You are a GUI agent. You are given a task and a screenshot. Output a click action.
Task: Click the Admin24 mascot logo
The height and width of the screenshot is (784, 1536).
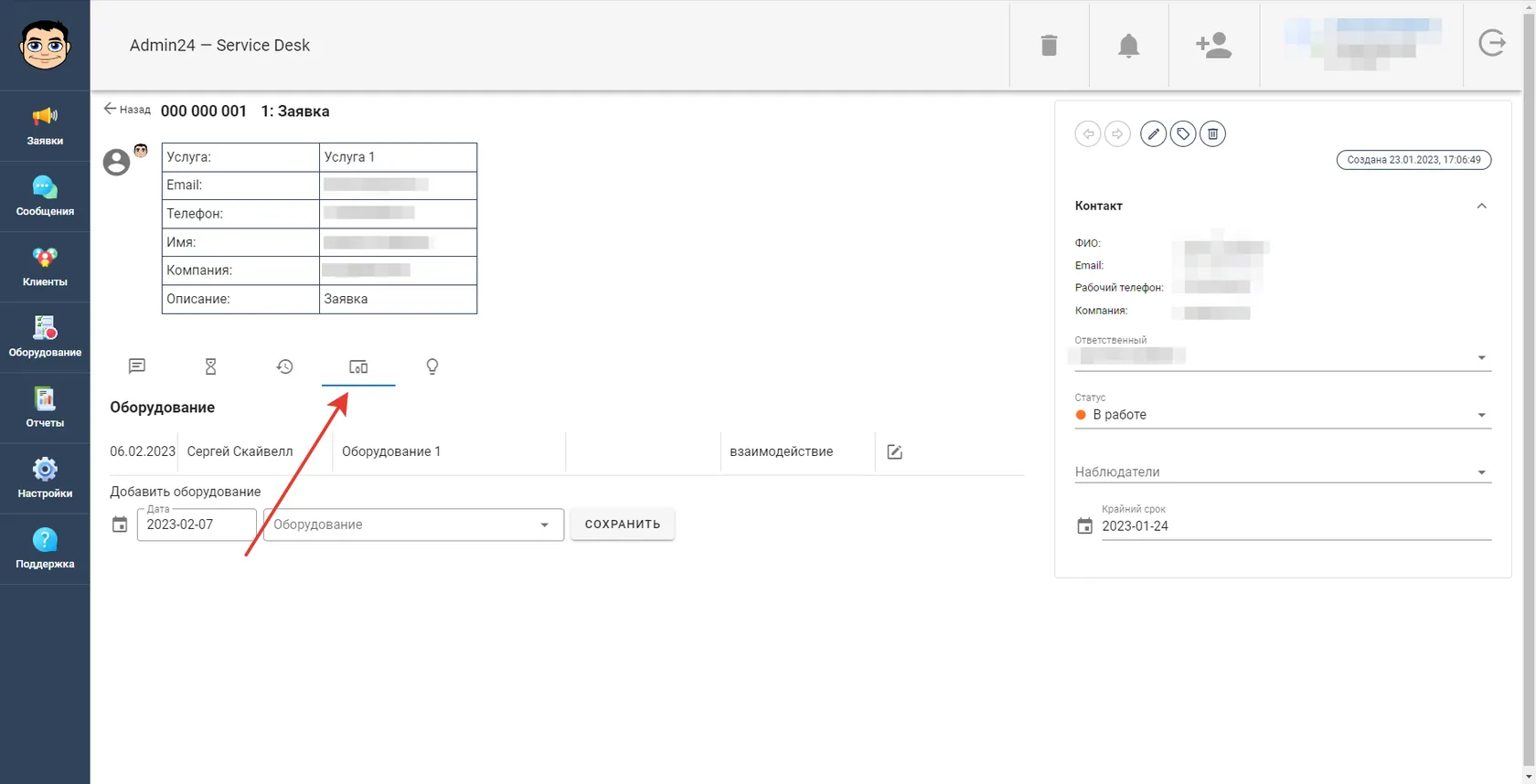pos(45,44)
